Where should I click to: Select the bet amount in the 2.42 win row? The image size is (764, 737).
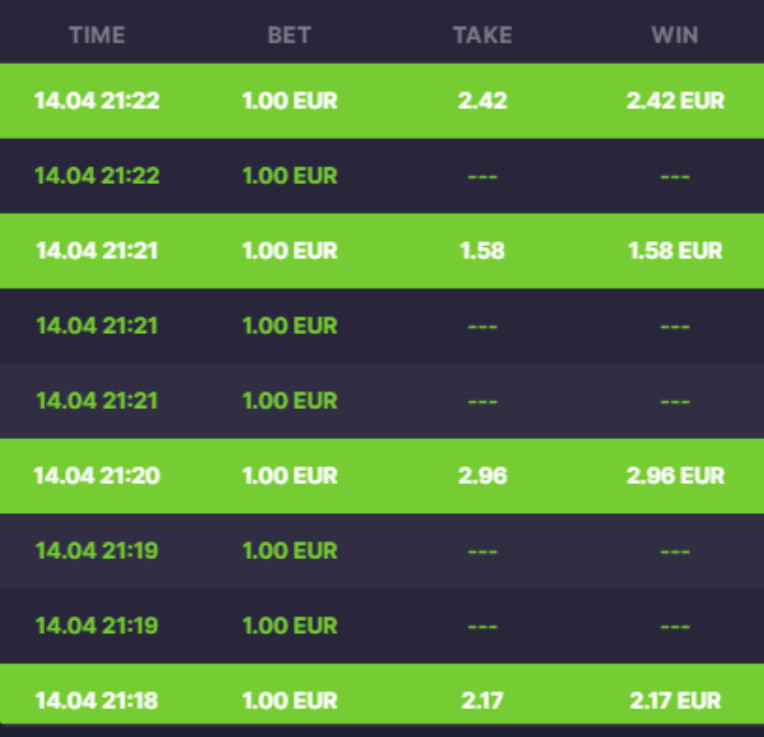290,101
